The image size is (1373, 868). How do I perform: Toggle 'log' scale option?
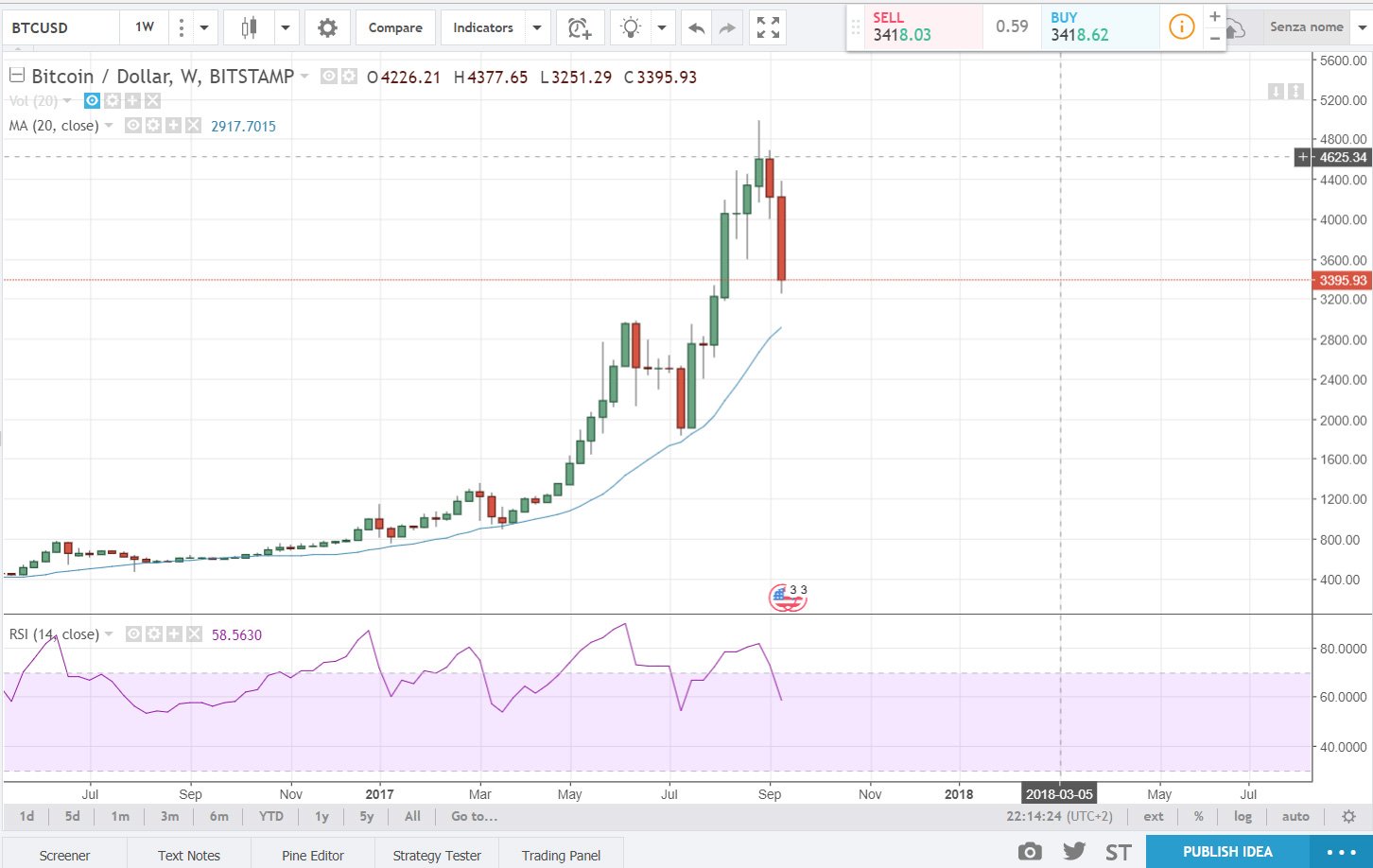click(x=1243, y=816)
